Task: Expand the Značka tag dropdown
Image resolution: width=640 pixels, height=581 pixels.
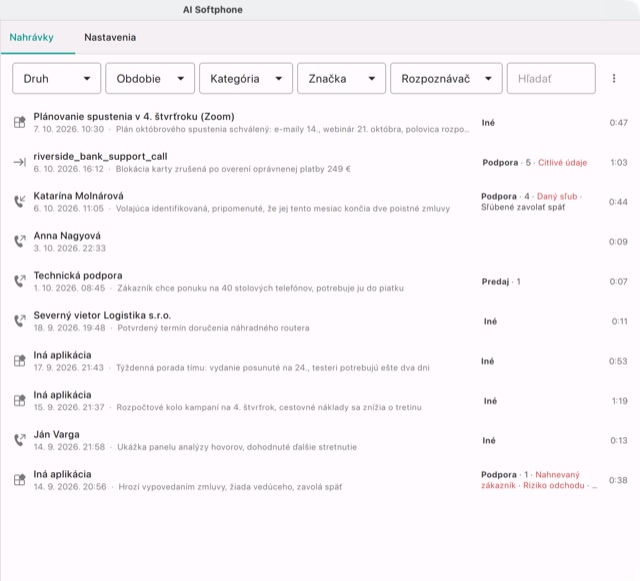Action: [x=342, y=78]
